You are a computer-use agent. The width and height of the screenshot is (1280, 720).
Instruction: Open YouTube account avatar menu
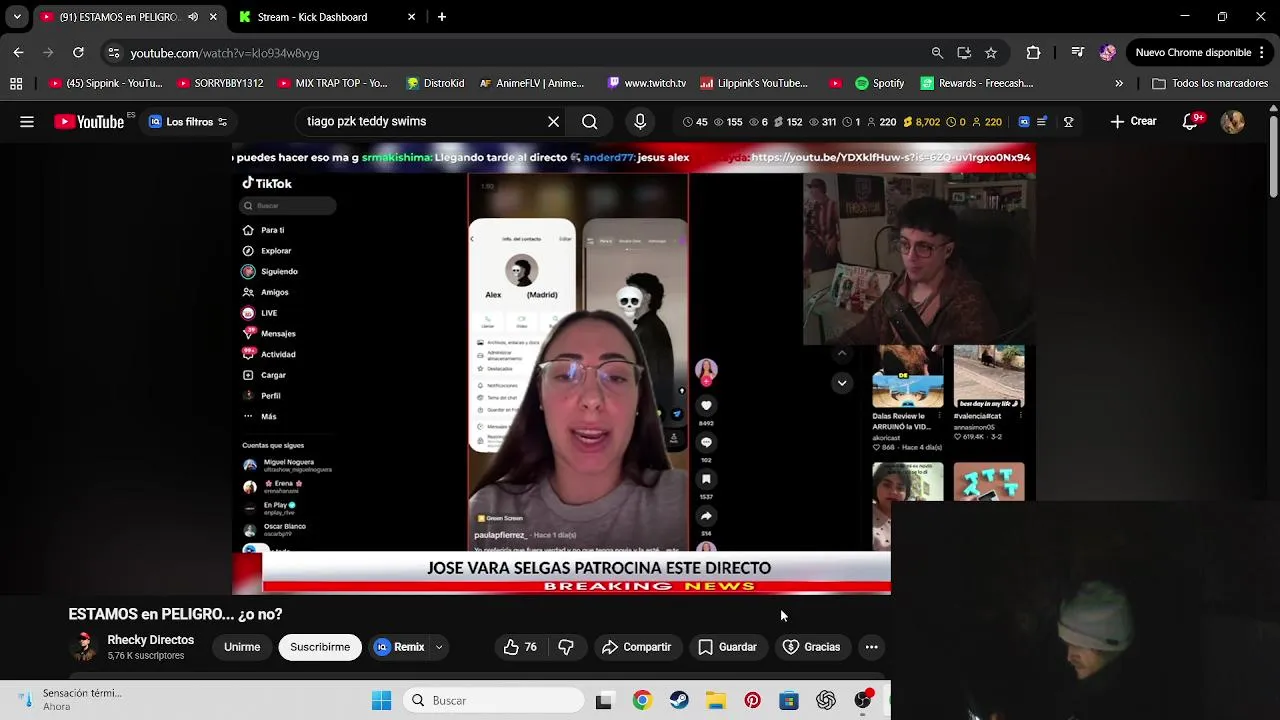pos(1232,122)
